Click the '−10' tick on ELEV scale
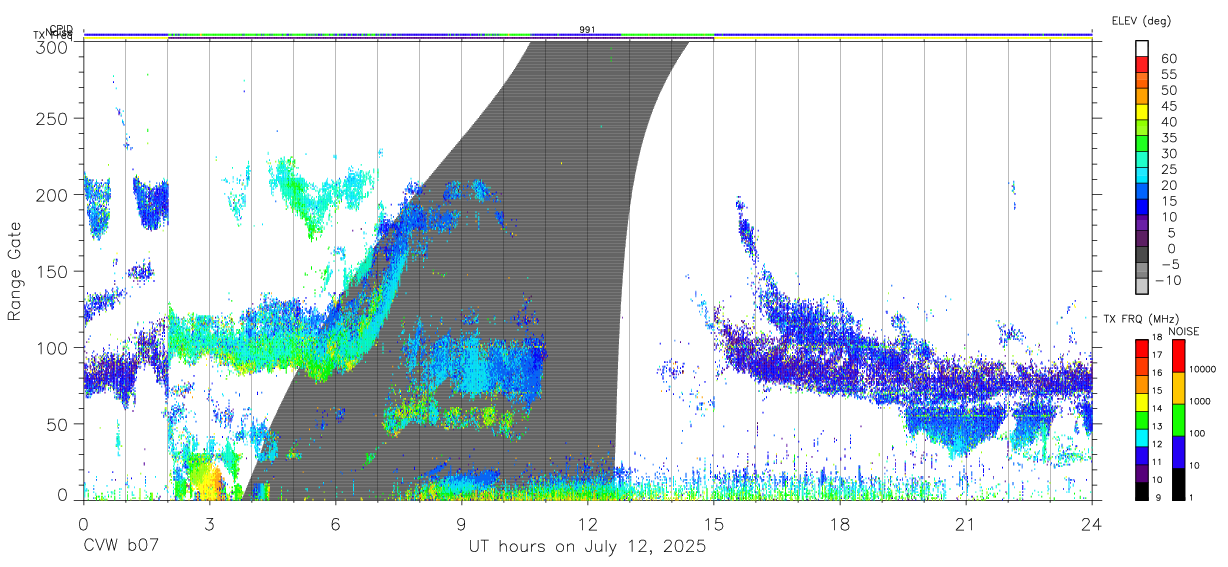Image resolution: width=1228 pixels, height=567 pixels. click(x=1168, y=280)
